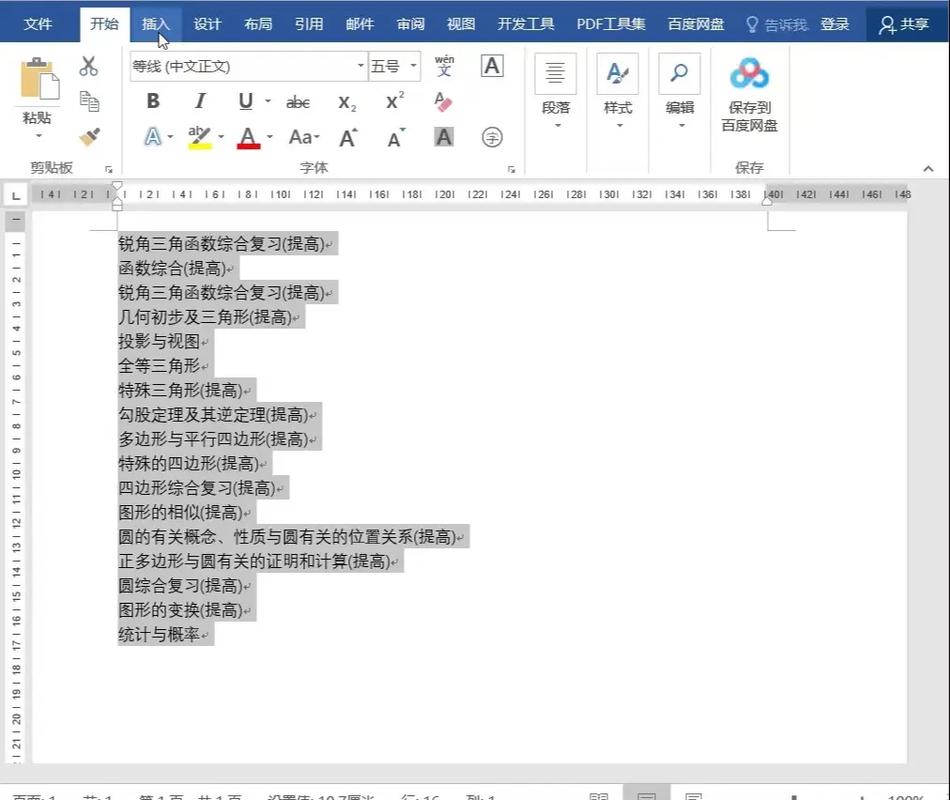Apply subscript formatting
Screen dimensions: 950x800
tap(347, 100)
